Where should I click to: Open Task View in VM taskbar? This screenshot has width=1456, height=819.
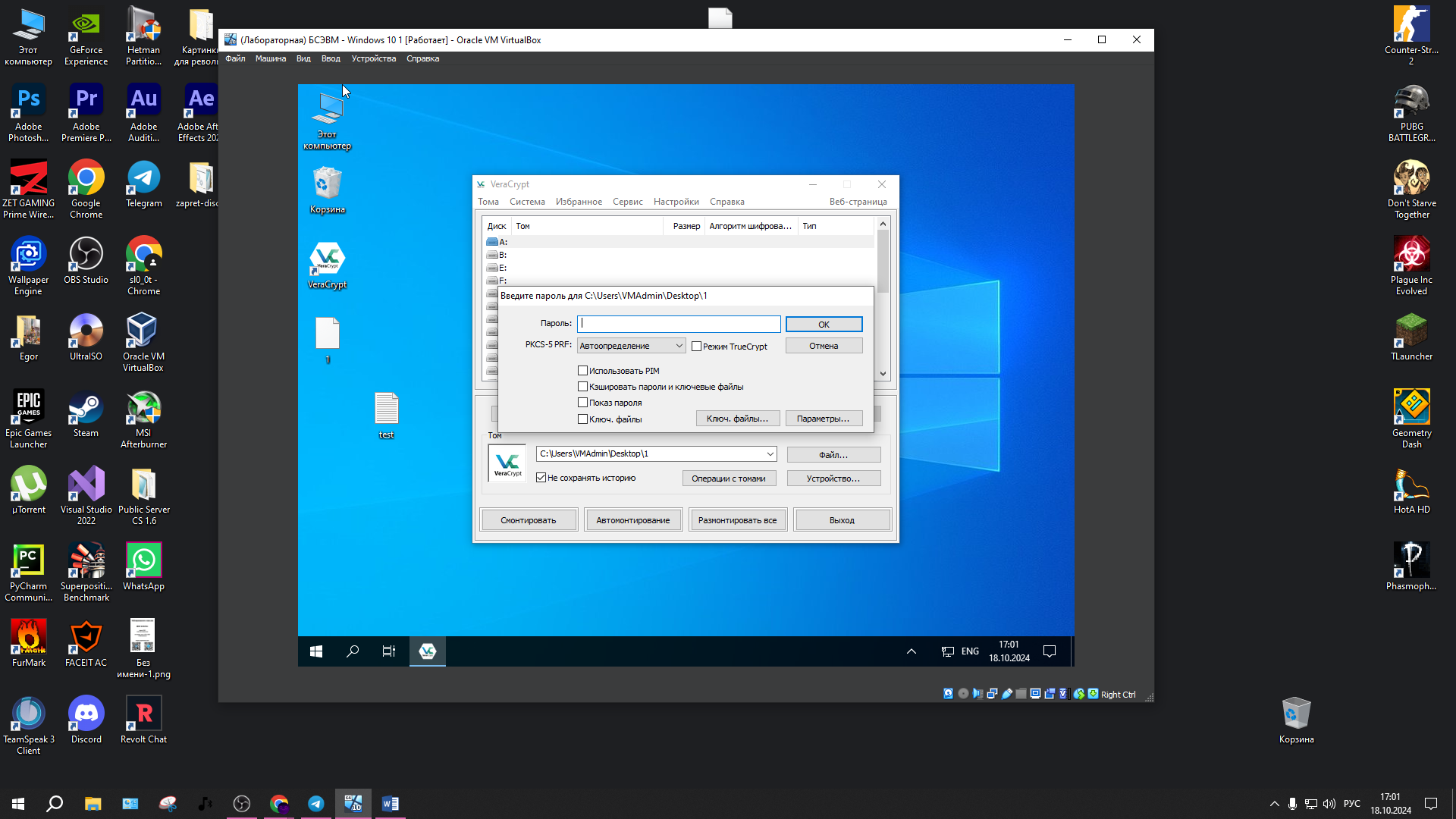(x=389, y=651)
